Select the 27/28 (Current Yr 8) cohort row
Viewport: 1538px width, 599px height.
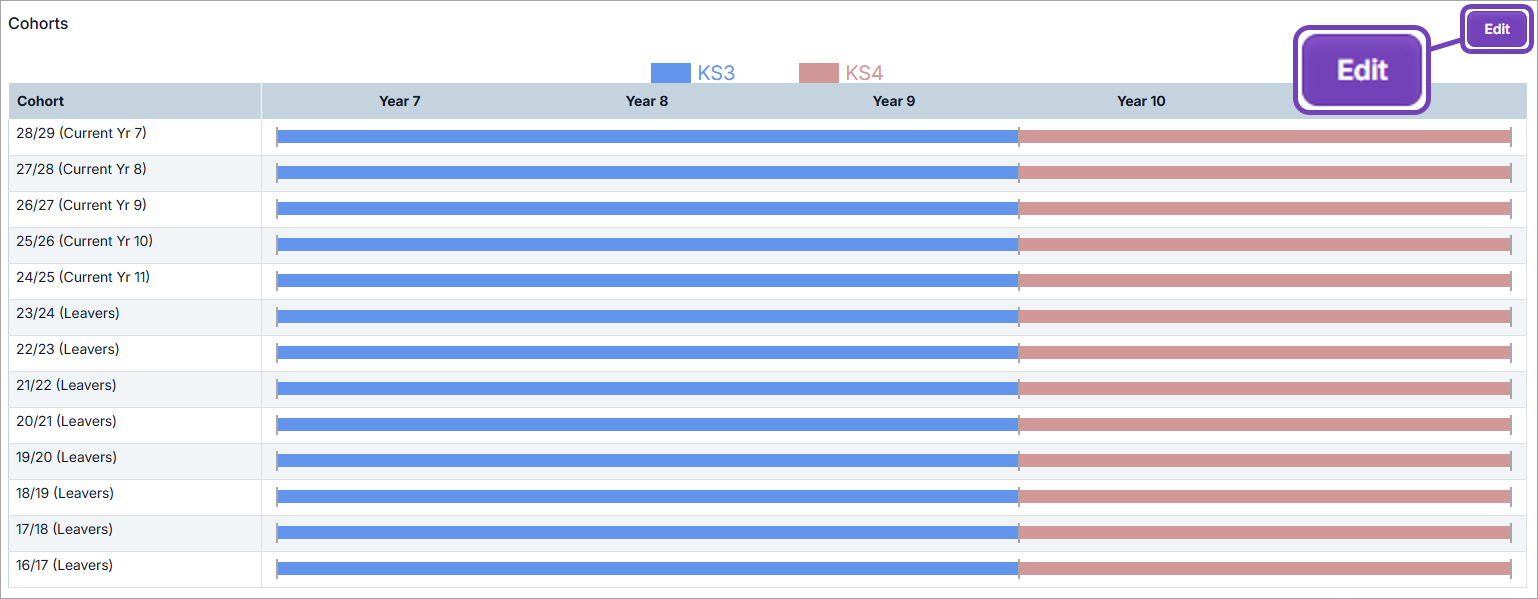(81, 169)
